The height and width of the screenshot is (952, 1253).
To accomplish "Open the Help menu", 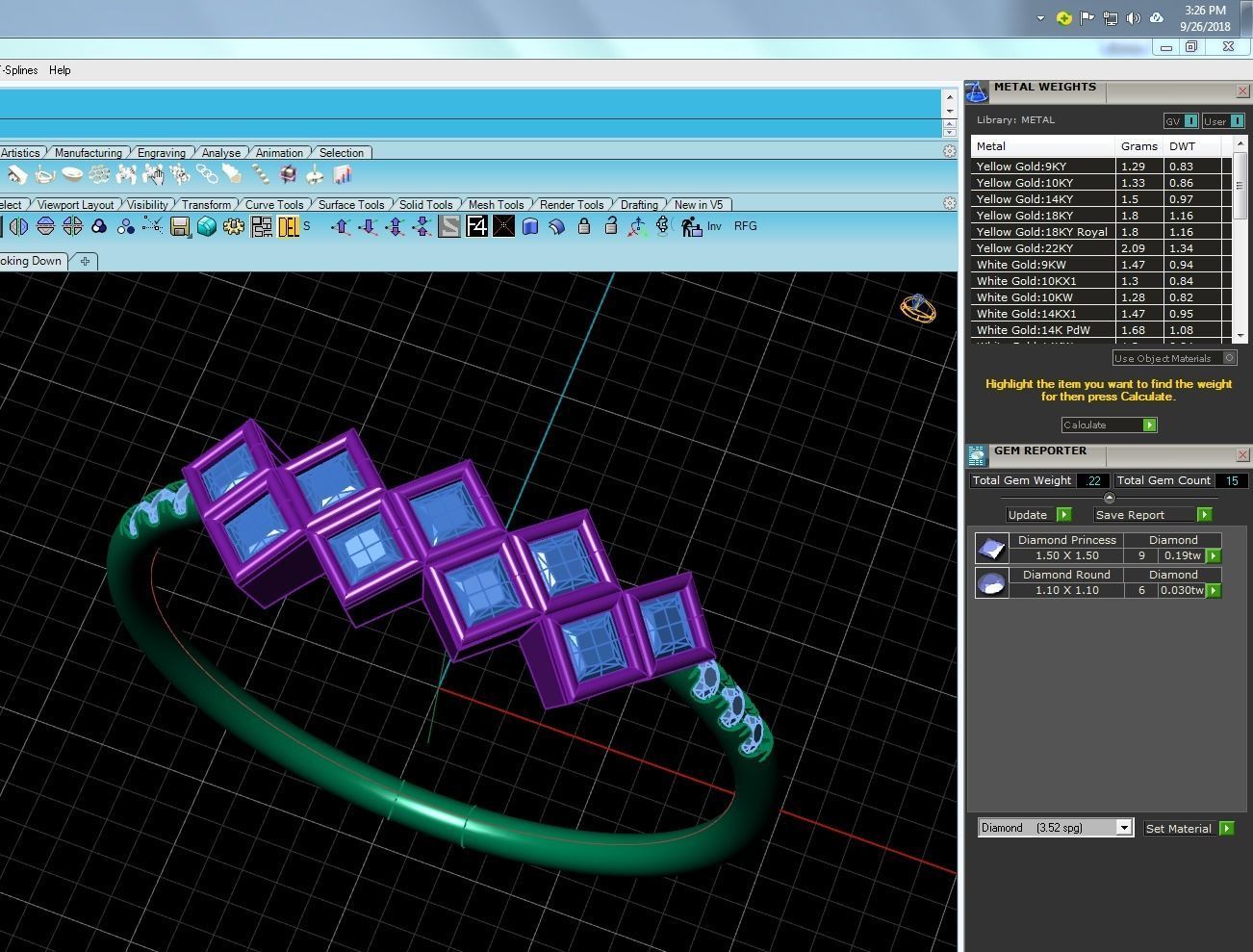I will pos(60,70).
